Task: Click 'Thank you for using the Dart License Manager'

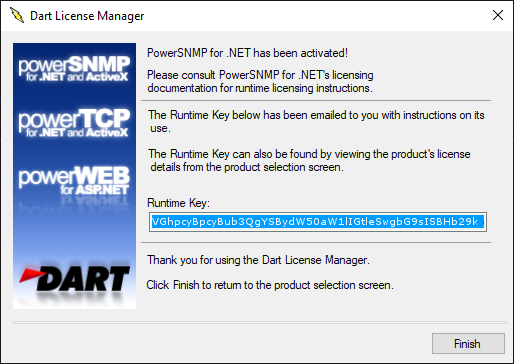Action: point(258,260)
